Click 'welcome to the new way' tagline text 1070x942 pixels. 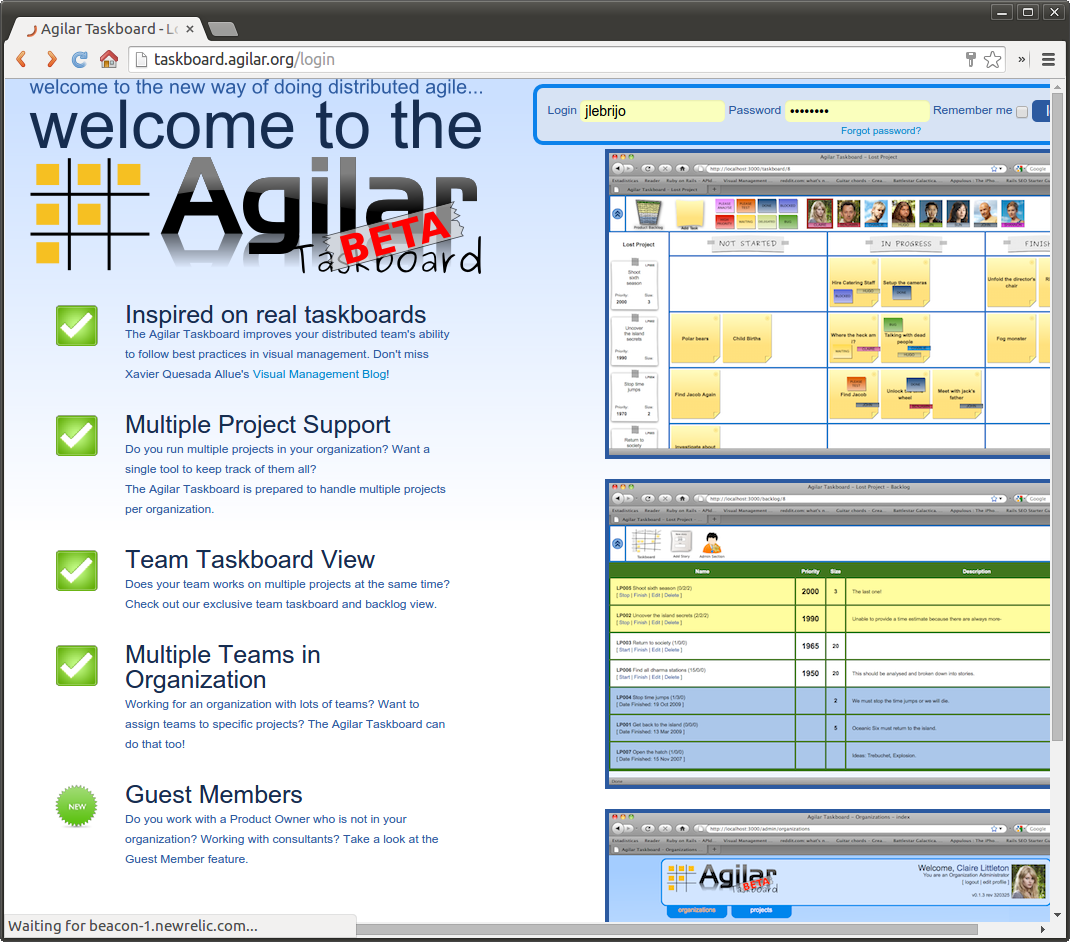[257, 87]
